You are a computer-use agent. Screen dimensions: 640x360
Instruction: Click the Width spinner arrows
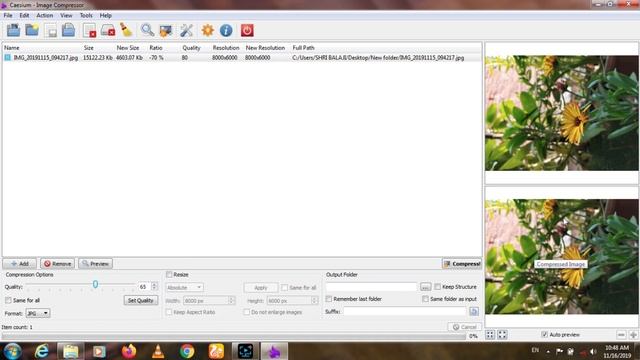point(231,300)
